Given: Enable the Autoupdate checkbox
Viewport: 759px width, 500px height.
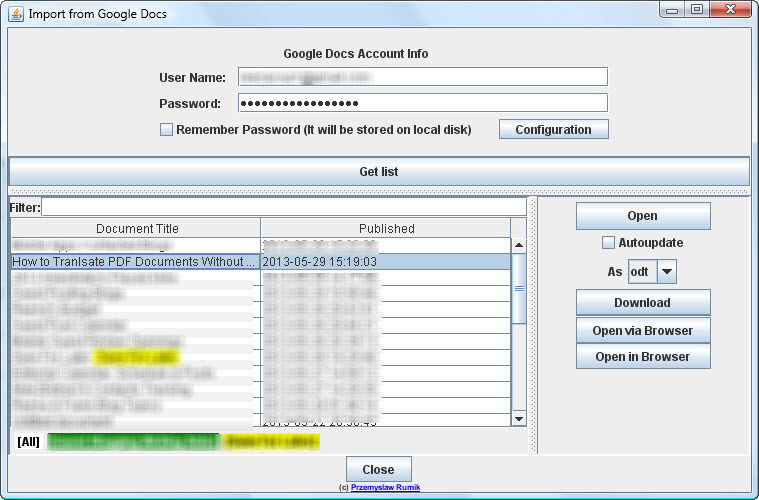Looking at the screenshot, I should coord(608,242).
